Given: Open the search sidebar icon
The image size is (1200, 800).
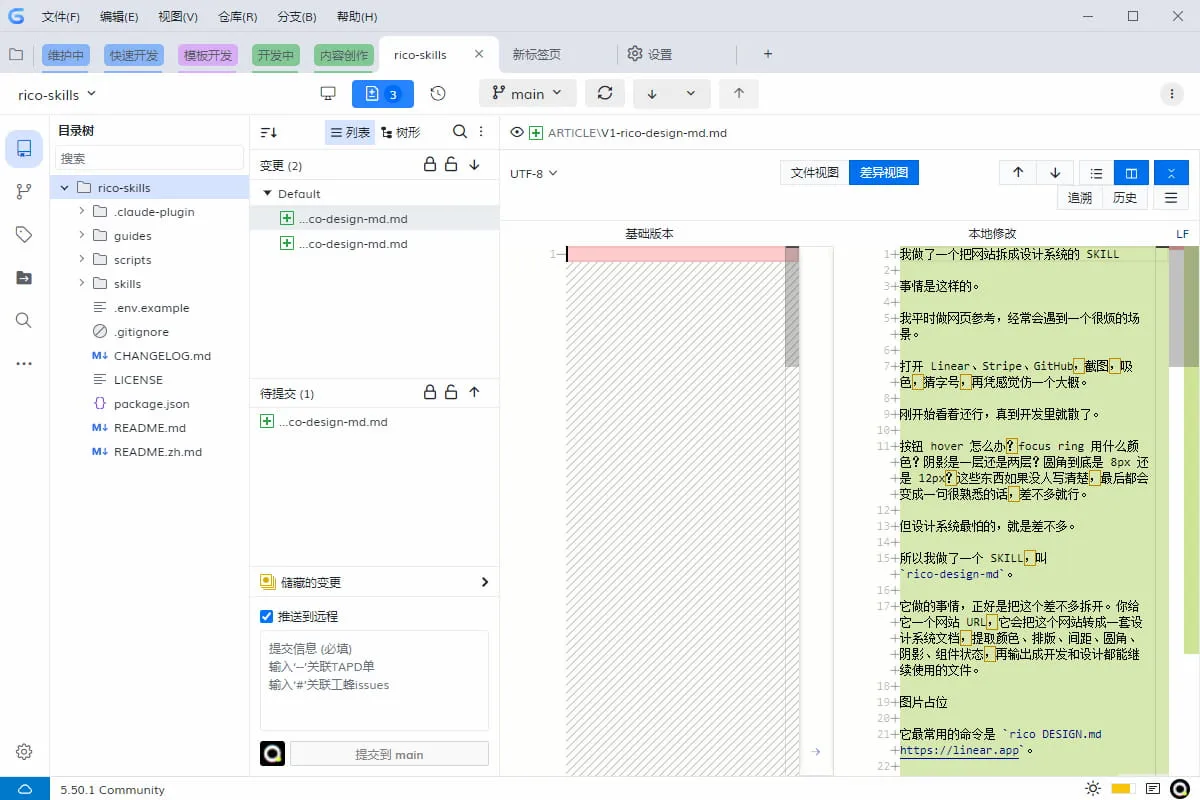Looking at the screenshot, I should coord(24,320).
